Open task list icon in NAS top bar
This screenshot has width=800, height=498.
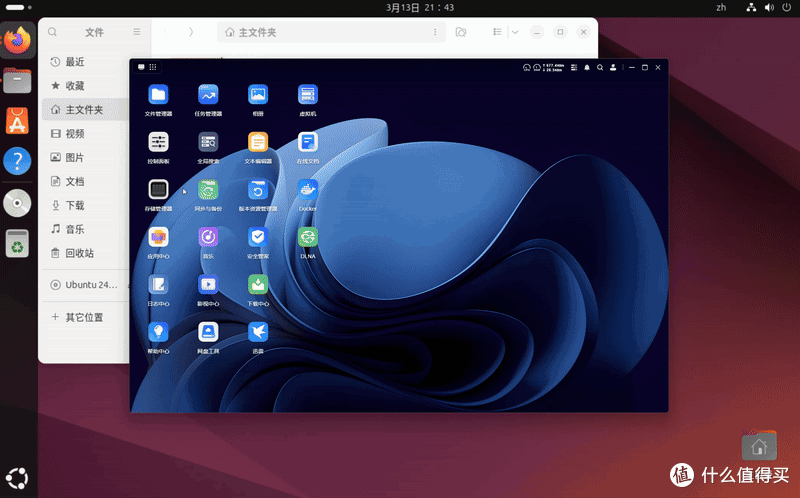coord(574,67)
